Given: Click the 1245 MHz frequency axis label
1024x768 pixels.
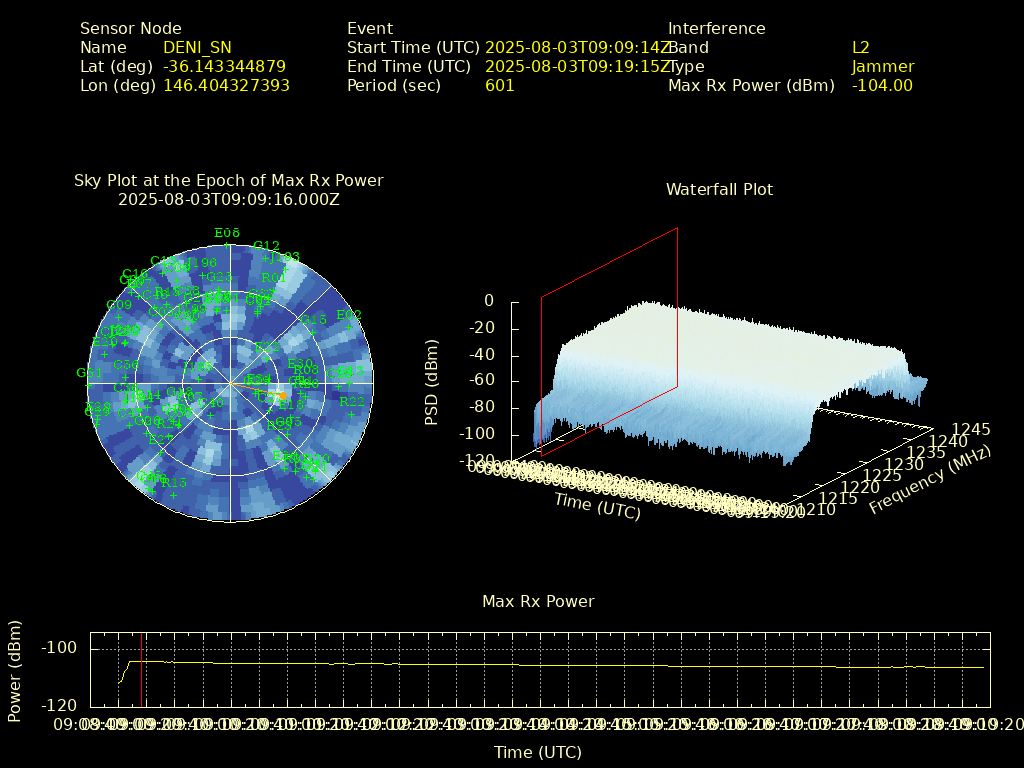Looking at the screenshot, I should (x=970, y=430).
